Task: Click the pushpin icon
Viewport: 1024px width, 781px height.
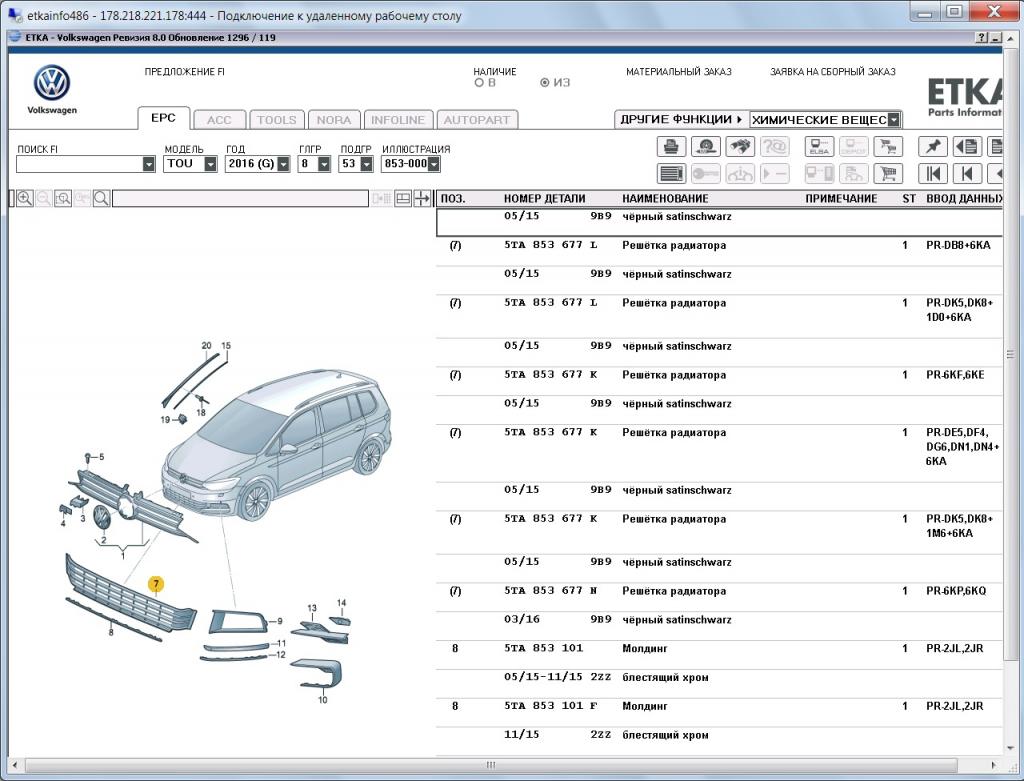Action: pos(933,146)
